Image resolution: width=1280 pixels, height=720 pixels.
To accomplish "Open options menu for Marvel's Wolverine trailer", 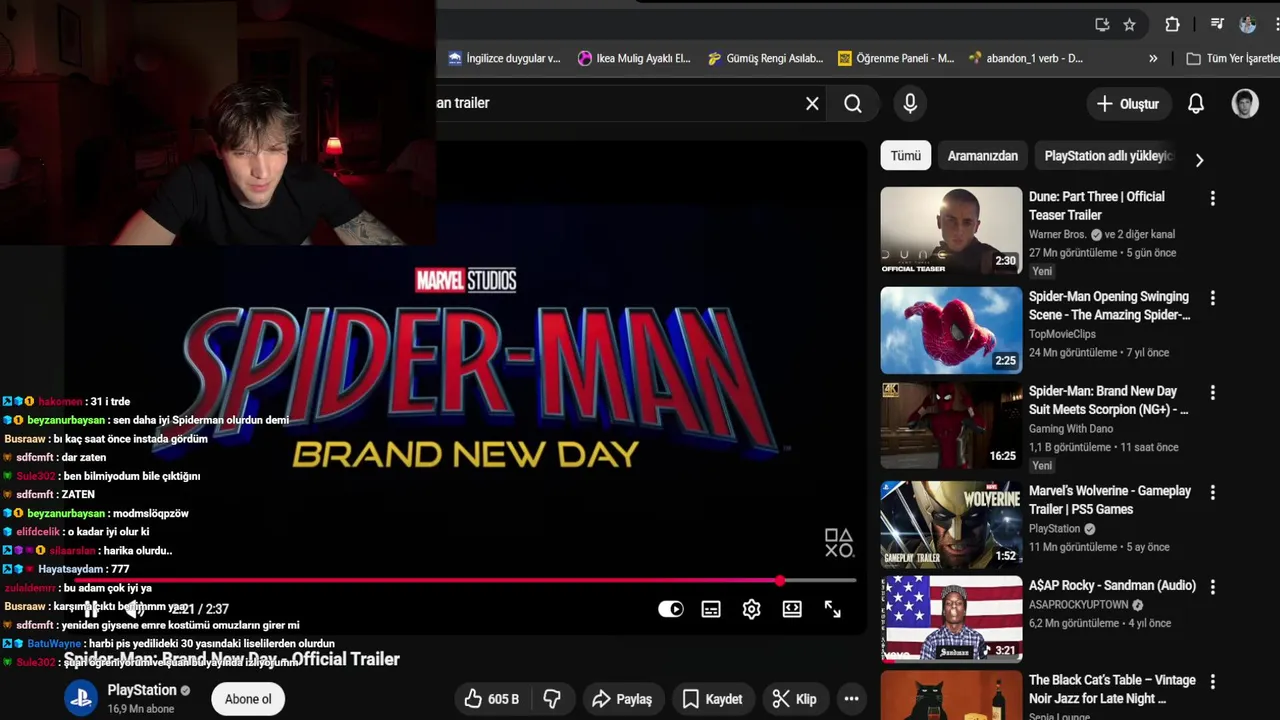I will tap(1213, 493).
